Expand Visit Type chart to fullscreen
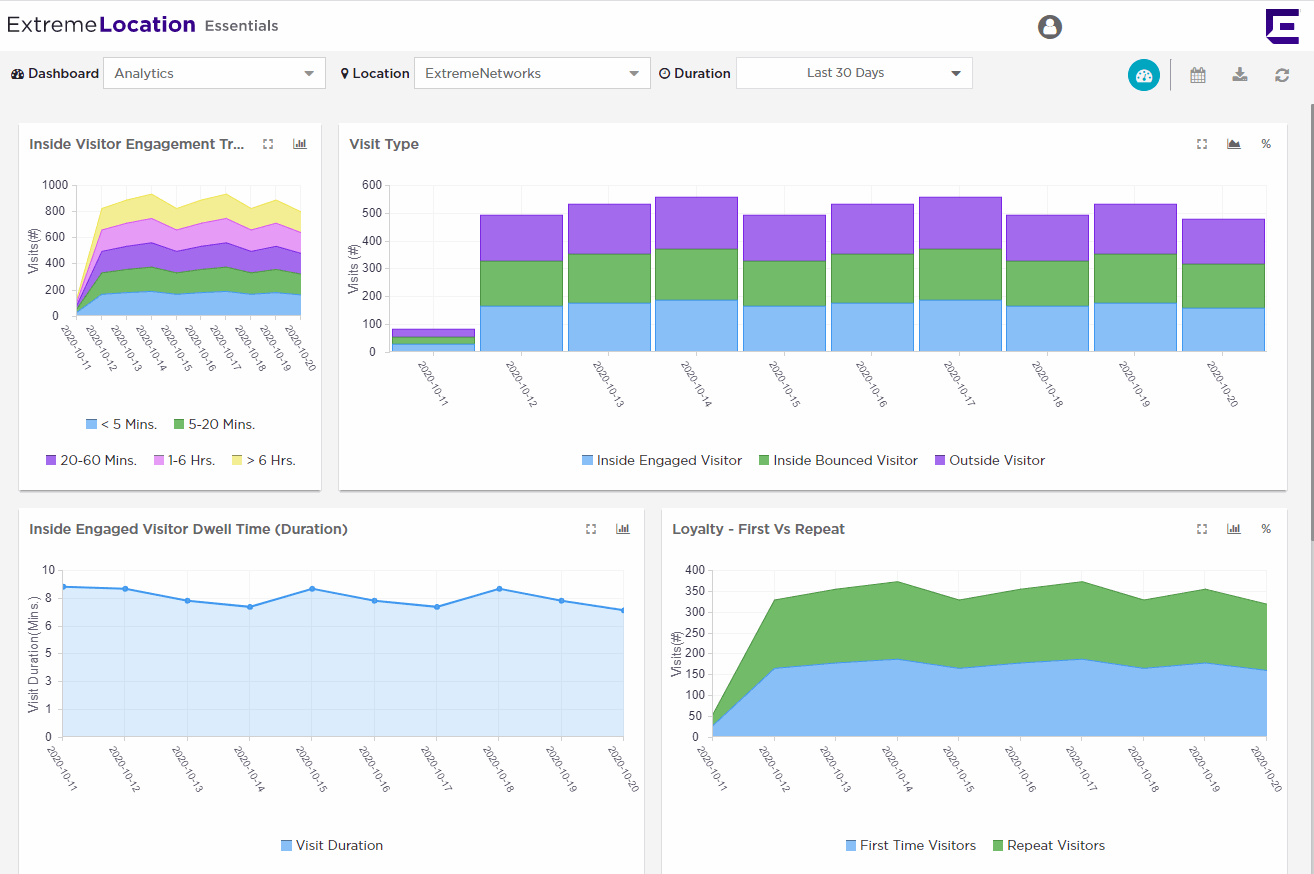The width and height of the screenshot is (1314, 874). 1202,144
